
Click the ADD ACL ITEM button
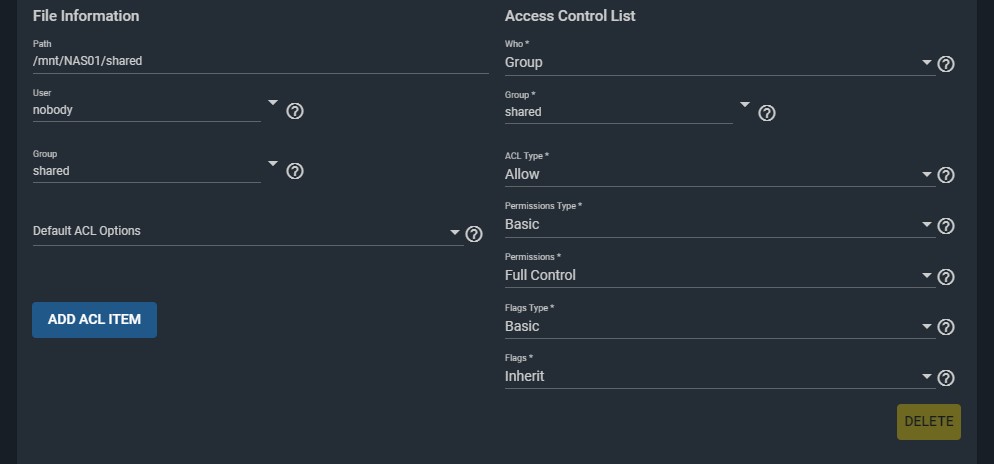coord(94,319)
